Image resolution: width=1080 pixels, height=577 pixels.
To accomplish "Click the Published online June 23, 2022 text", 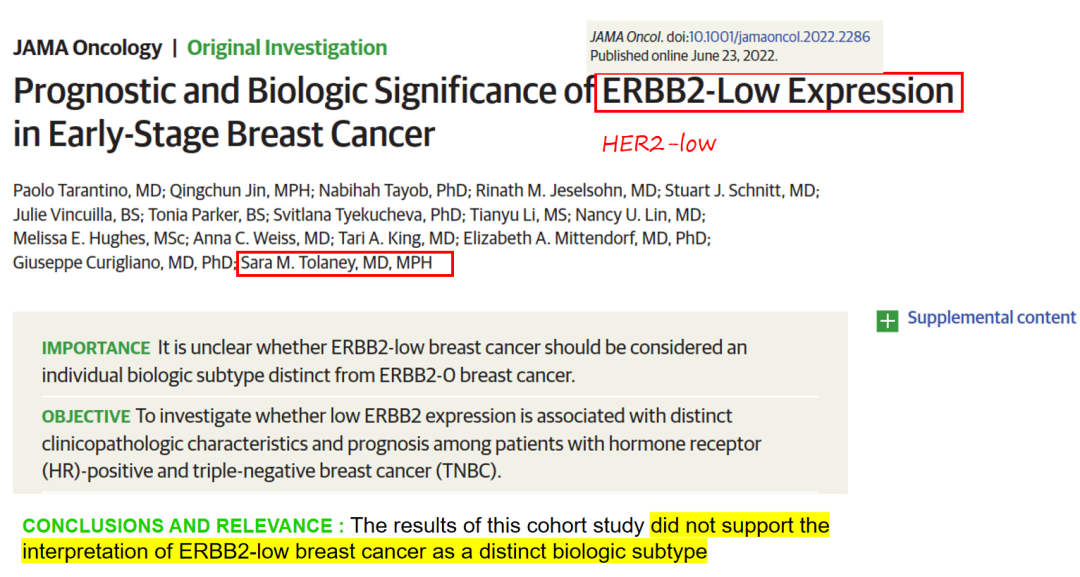I will click(x=683, y=56).
